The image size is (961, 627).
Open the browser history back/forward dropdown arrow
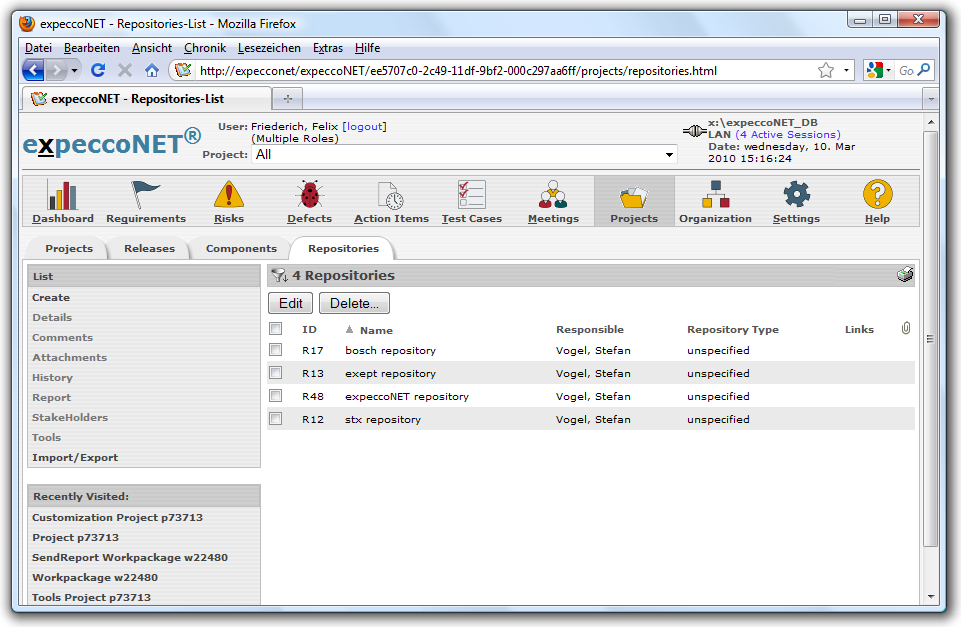point(74,71)
